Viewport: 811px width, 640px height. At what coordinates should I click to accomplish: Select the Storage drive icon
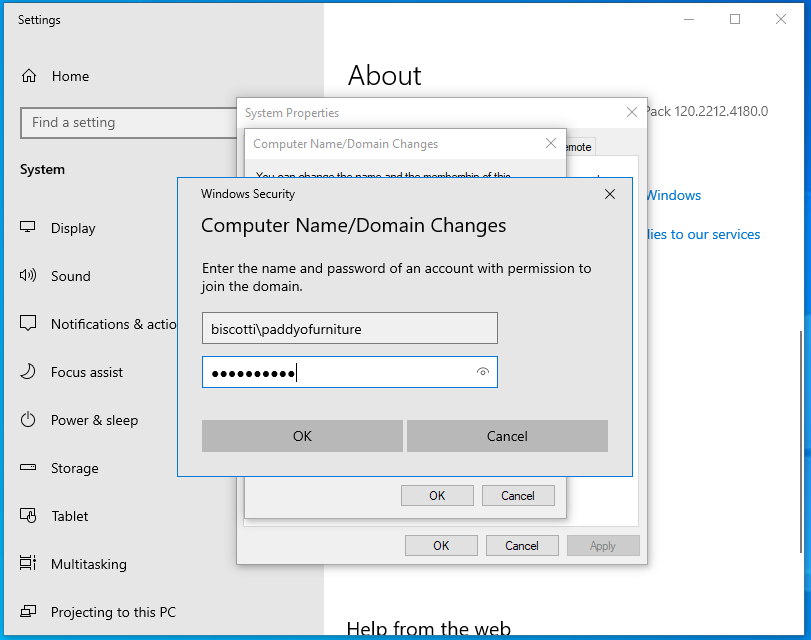point(29,468)
